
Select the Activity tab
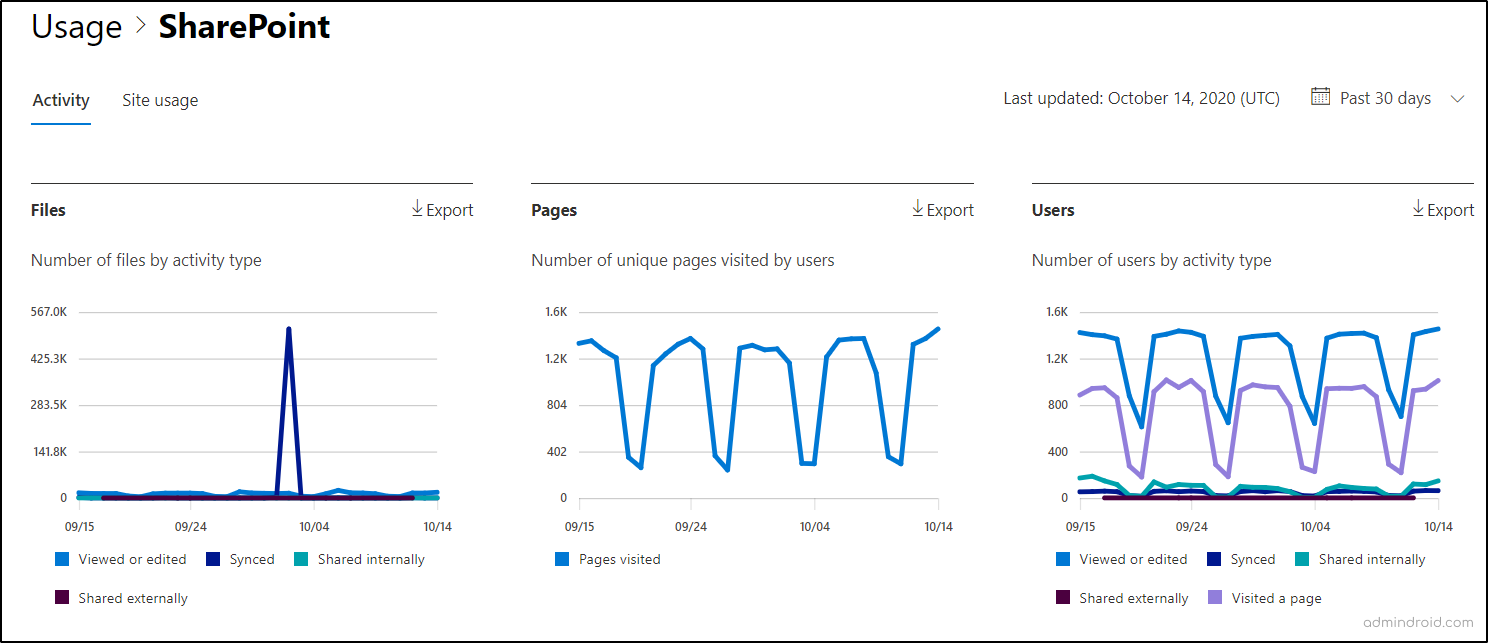click(x=60, y=99)
